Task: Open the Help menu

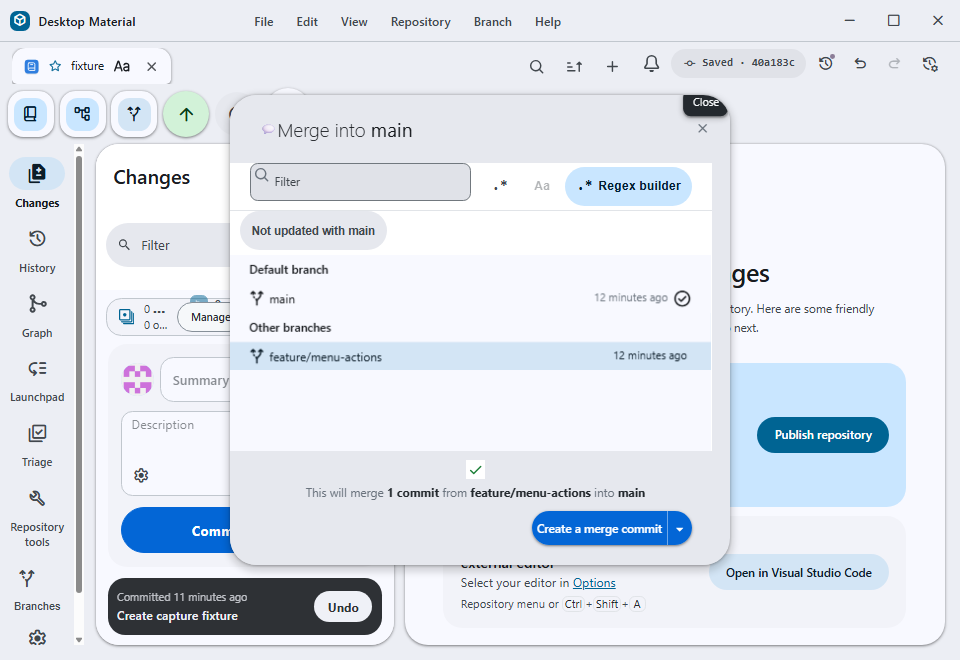Action: 548,21
